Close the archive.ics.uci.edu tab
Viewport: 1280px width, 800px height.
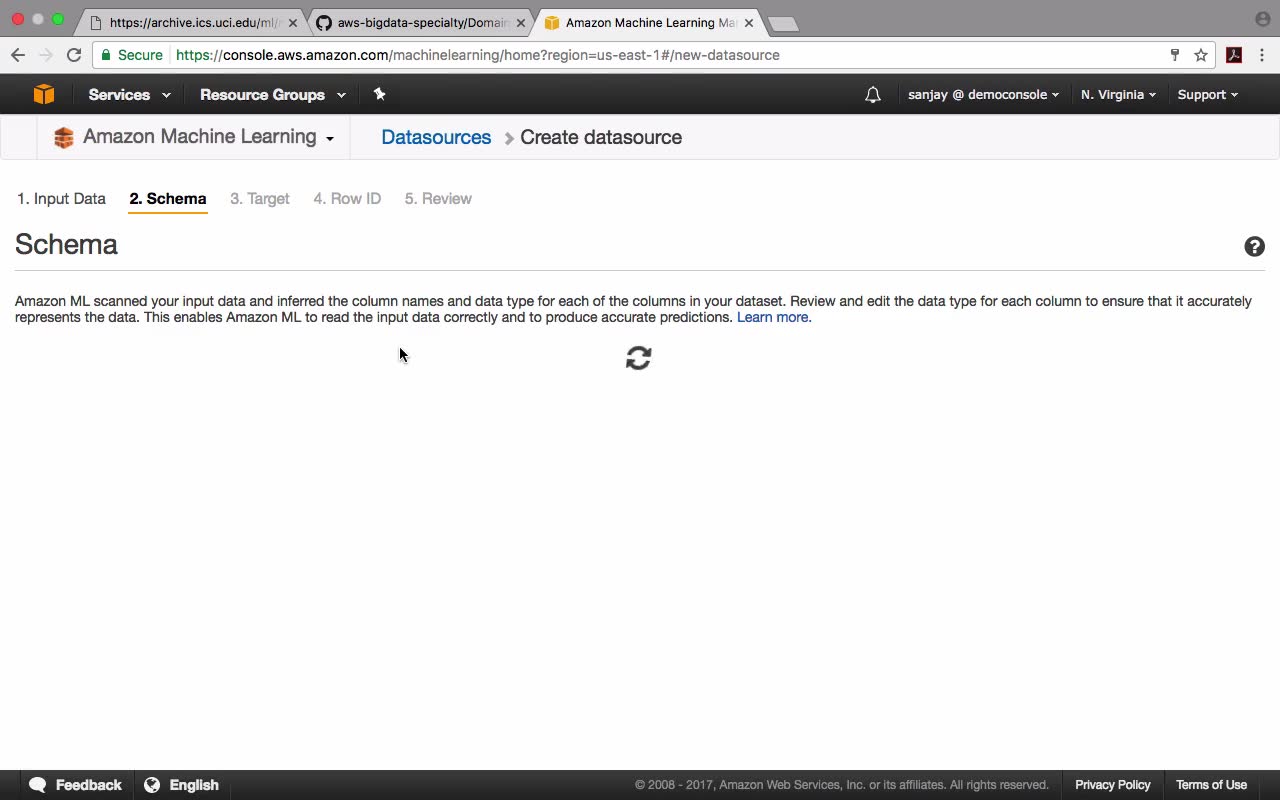[293, 22]
